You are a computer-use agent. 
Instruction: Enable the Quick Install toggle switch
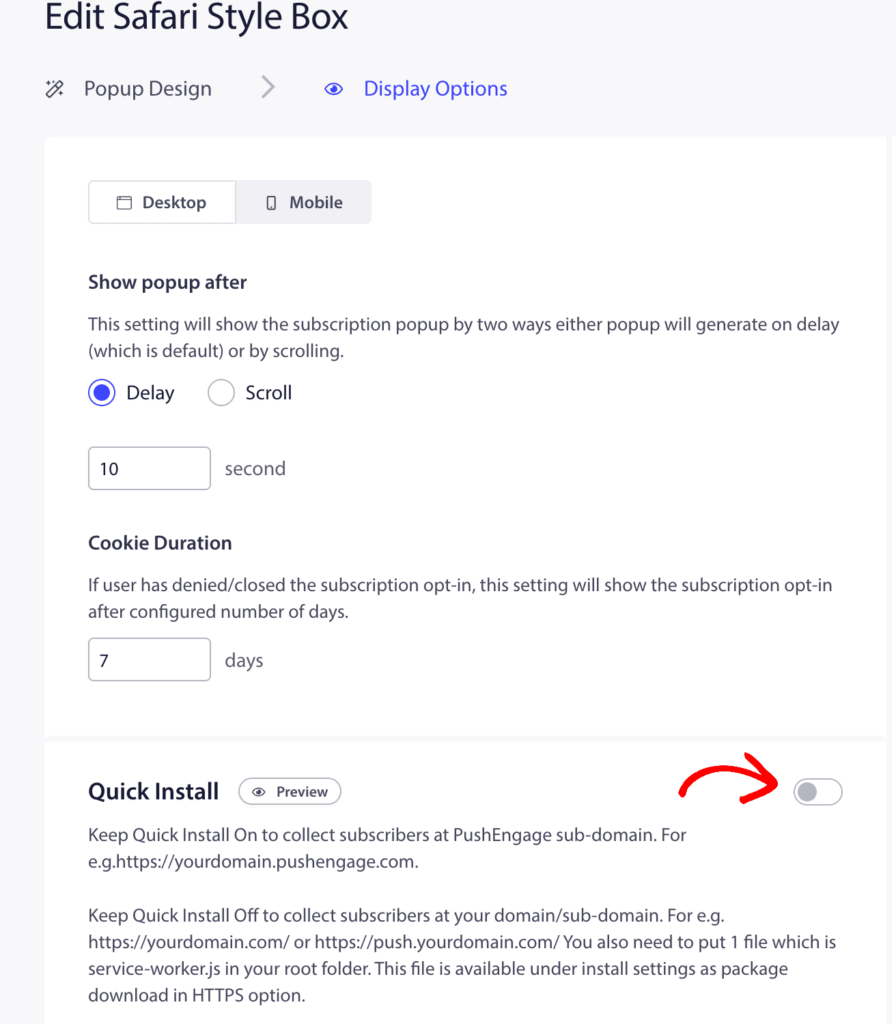818,792
